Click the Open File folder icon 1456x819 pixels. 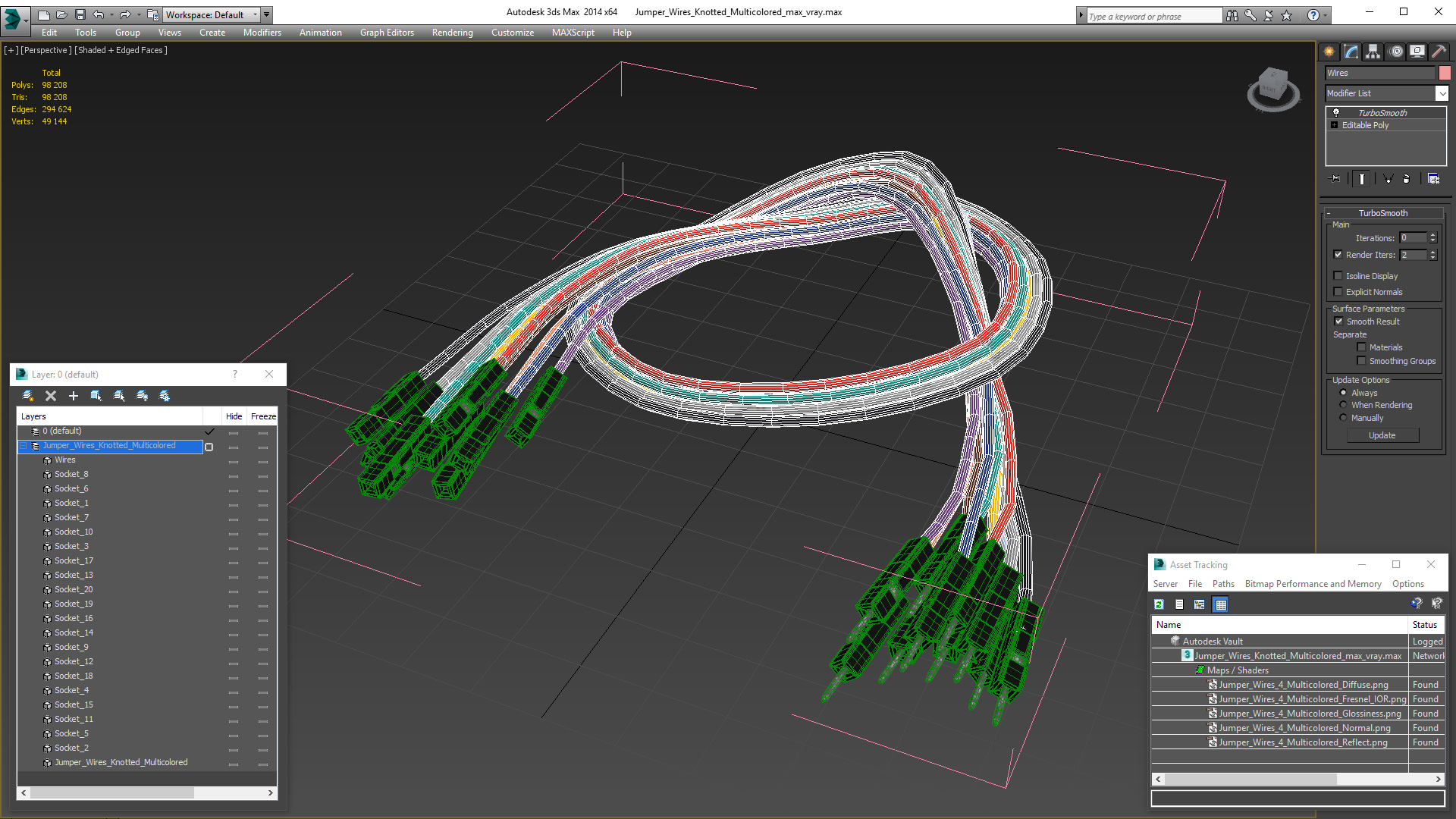click(61, 14)
